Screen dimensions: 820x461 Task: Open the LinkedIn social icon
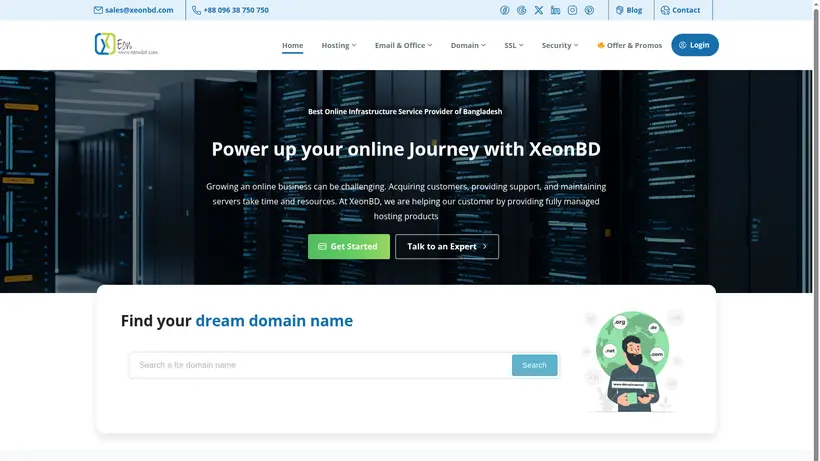click(555, 10)
